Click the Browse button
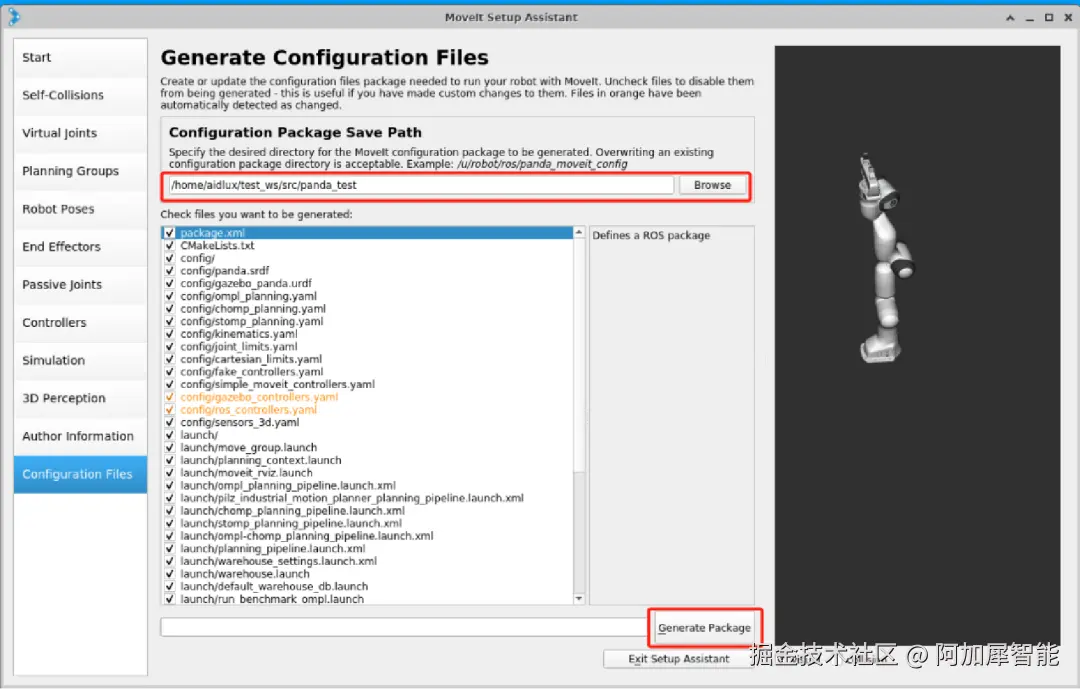This screenshot has height=689, width=1080. (712, 185)
